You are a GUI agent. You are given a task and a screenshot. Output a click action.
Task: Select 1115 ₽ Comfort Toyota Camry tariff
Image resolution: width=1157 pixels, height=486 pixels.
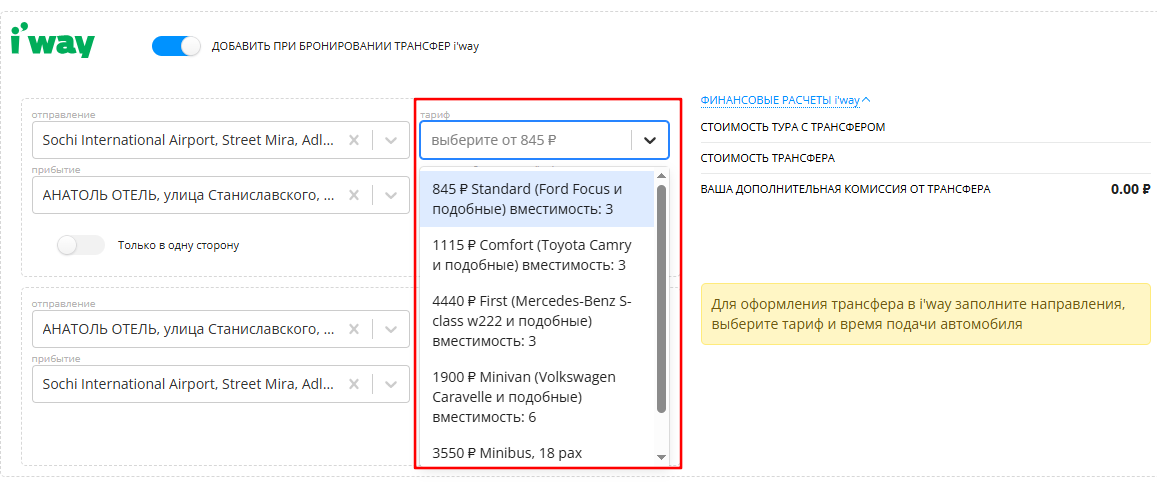pos(537,254)
